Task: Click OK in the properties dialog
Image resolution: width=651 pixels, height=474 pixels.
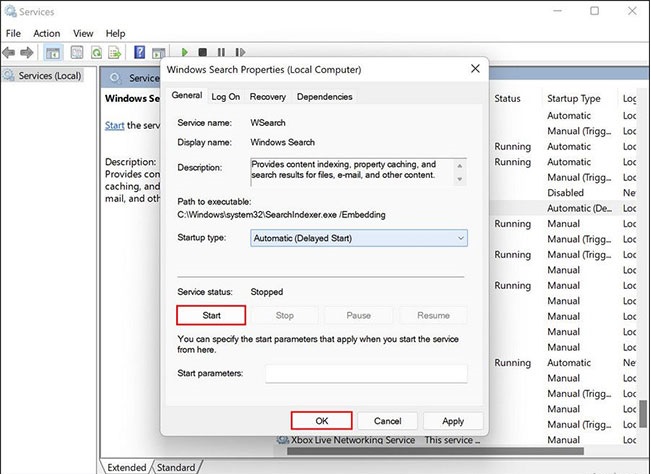Action: (321, 421)
